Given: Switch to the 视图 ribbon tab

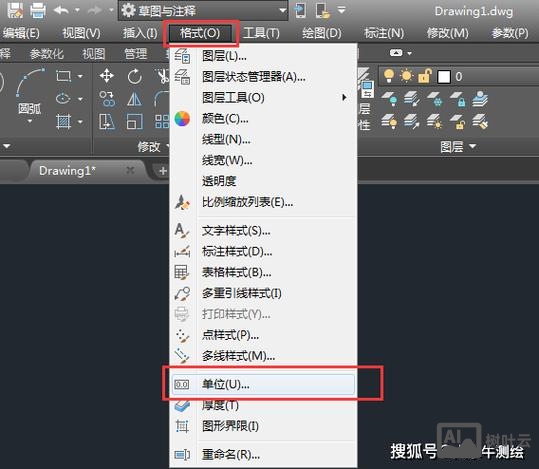Looking at the screenshot, I should coord(94,54).
